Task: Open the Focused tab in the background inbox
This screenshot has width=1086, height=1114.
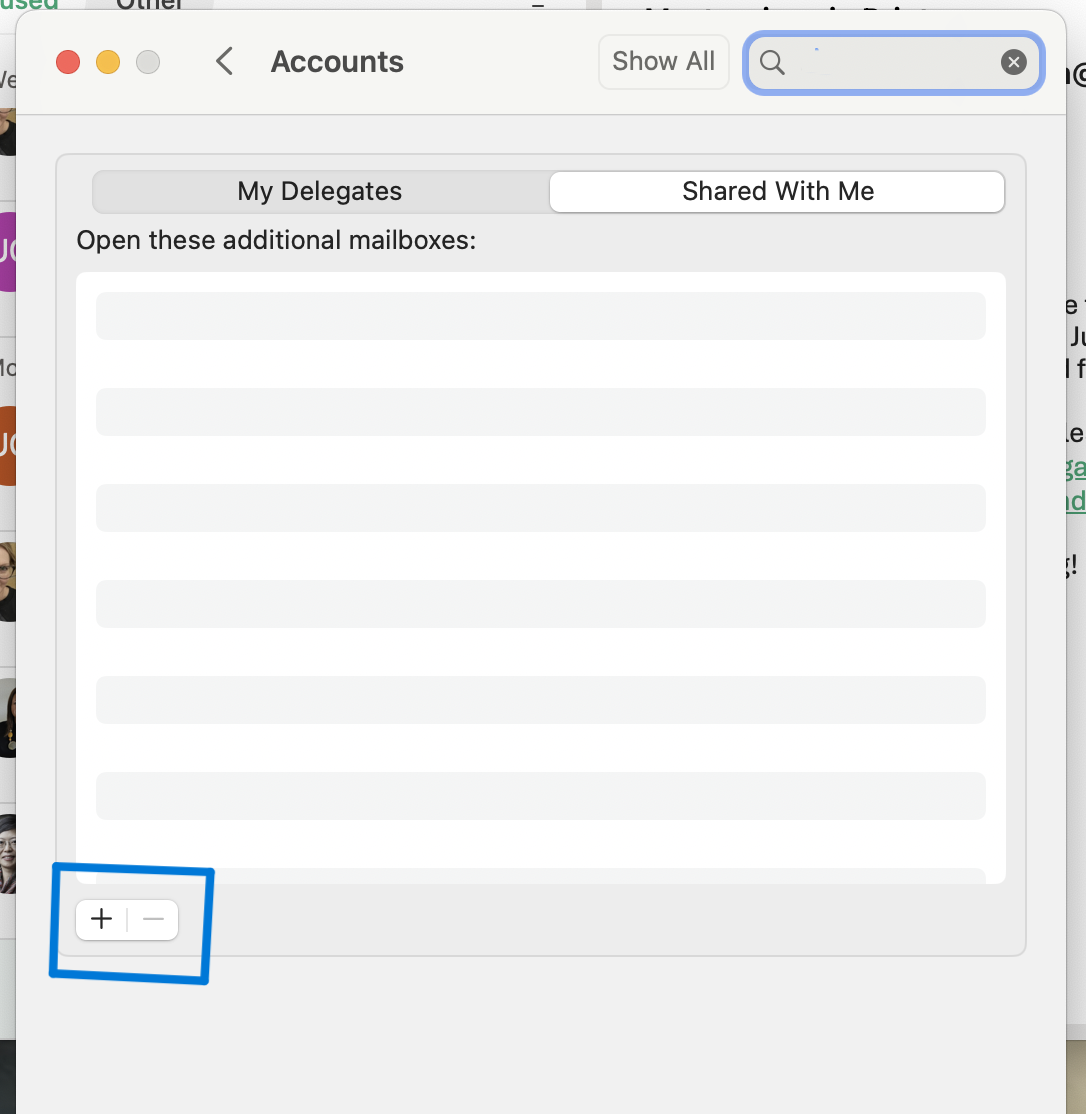Action: [x=30, y=5]
